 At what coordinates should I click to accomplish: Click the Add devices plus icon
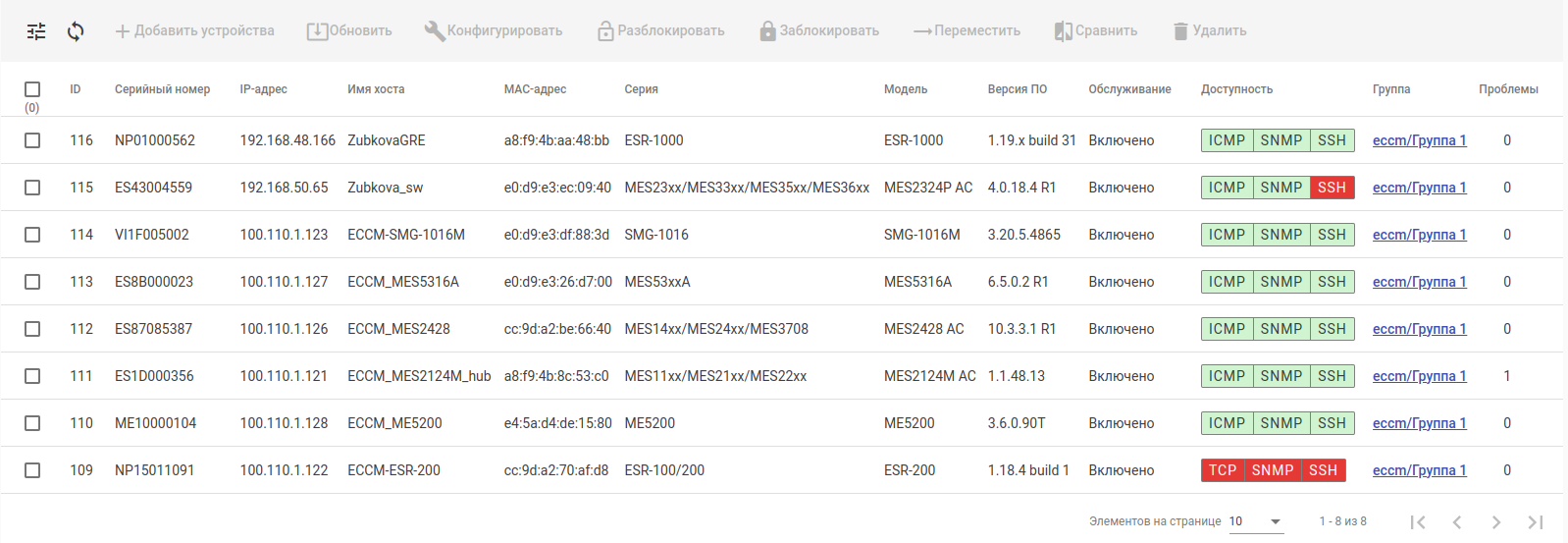(123, 31)
